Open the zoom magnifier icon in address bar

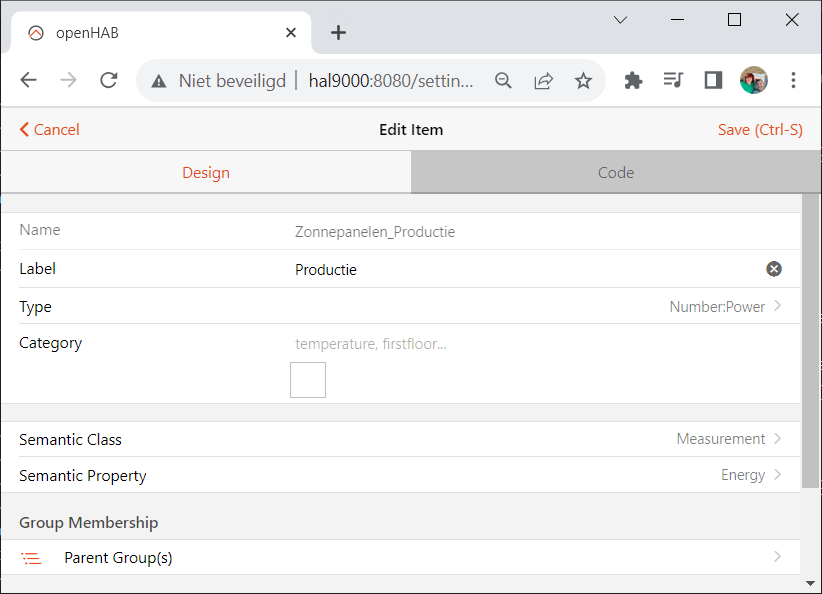point(503,81)
